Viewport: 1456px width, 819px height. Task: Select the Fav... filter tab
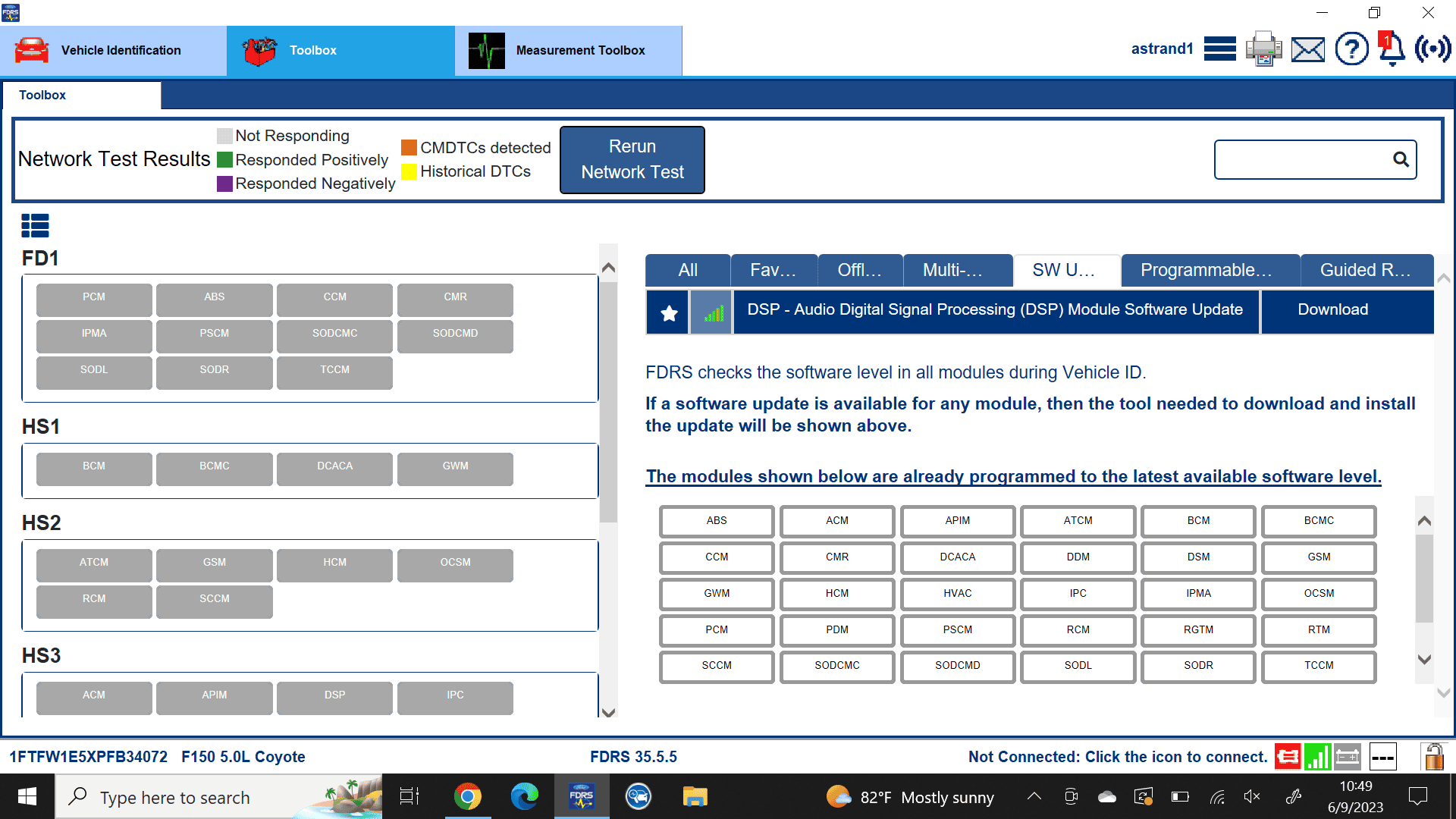tap(773, 270)
